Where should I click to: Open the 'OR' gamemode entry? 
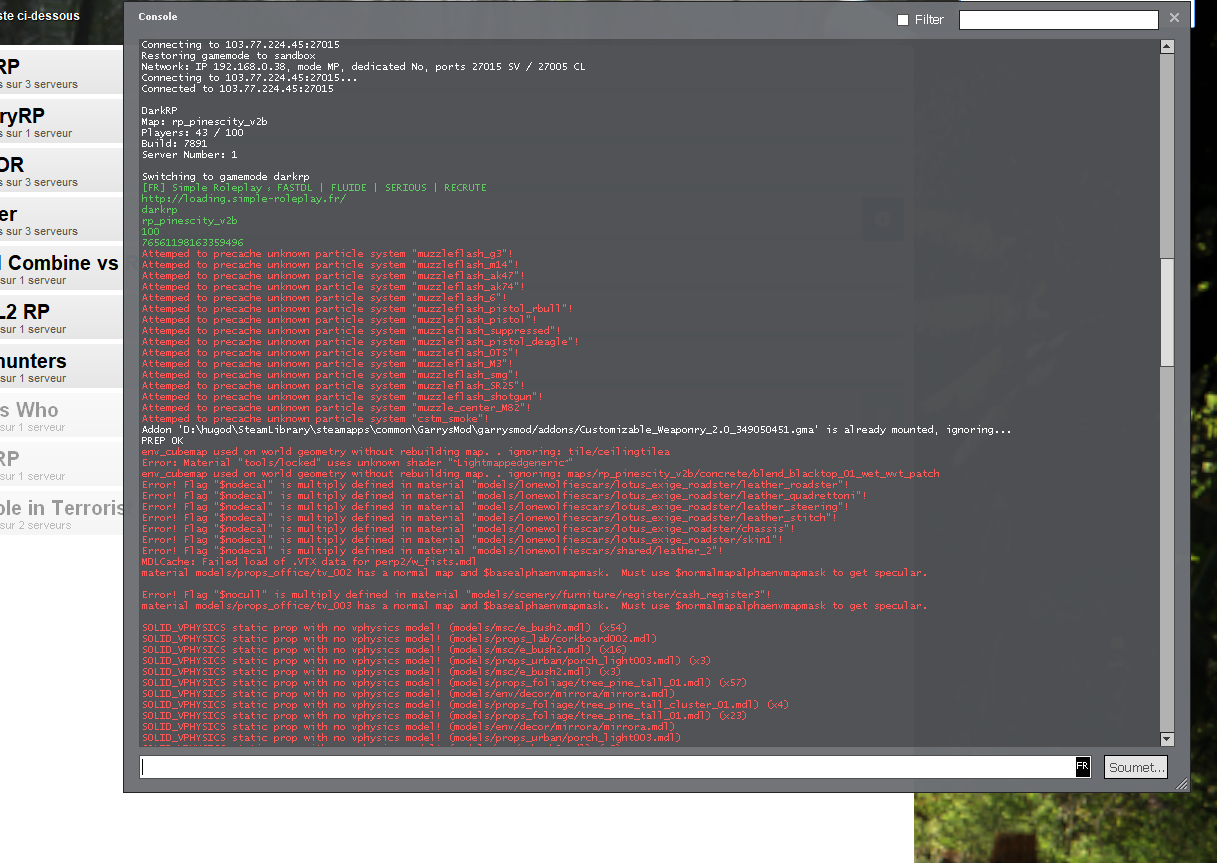pyautogui.click(x=61, y=172)
